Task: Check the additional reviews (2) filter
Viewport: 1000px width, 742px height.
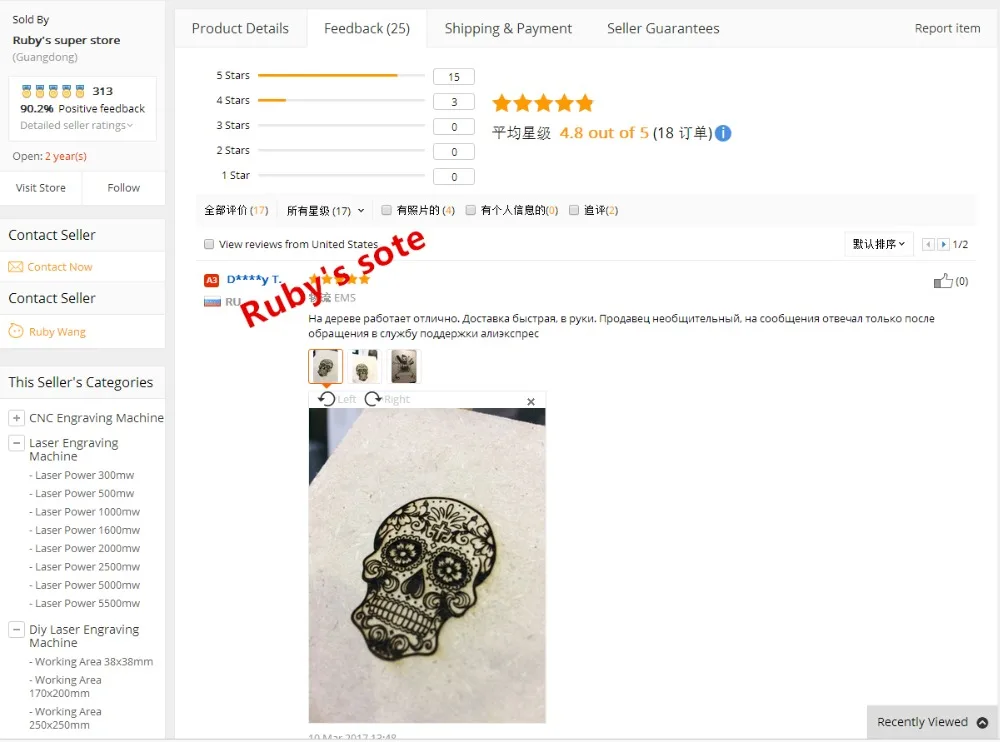Action: point(573,210)
